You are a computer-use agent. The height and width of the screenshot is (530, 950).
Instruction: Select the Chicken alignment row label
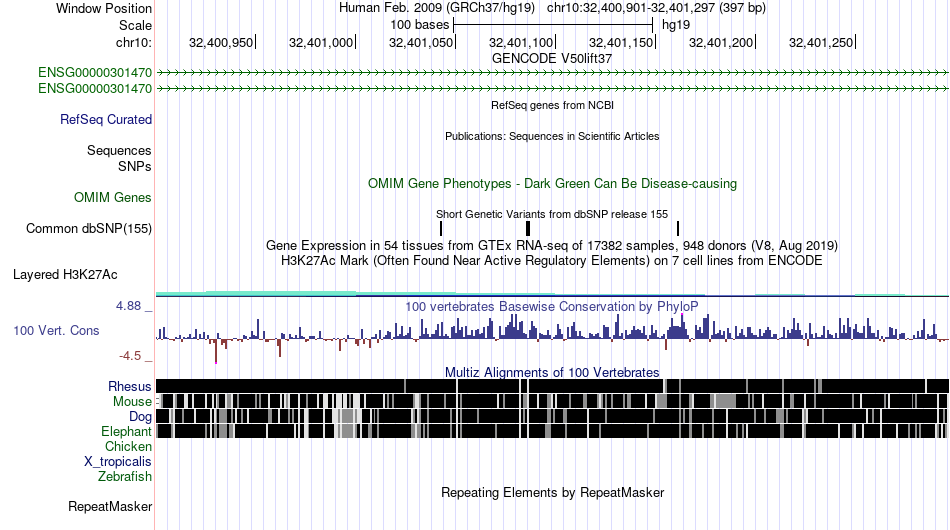128,446
